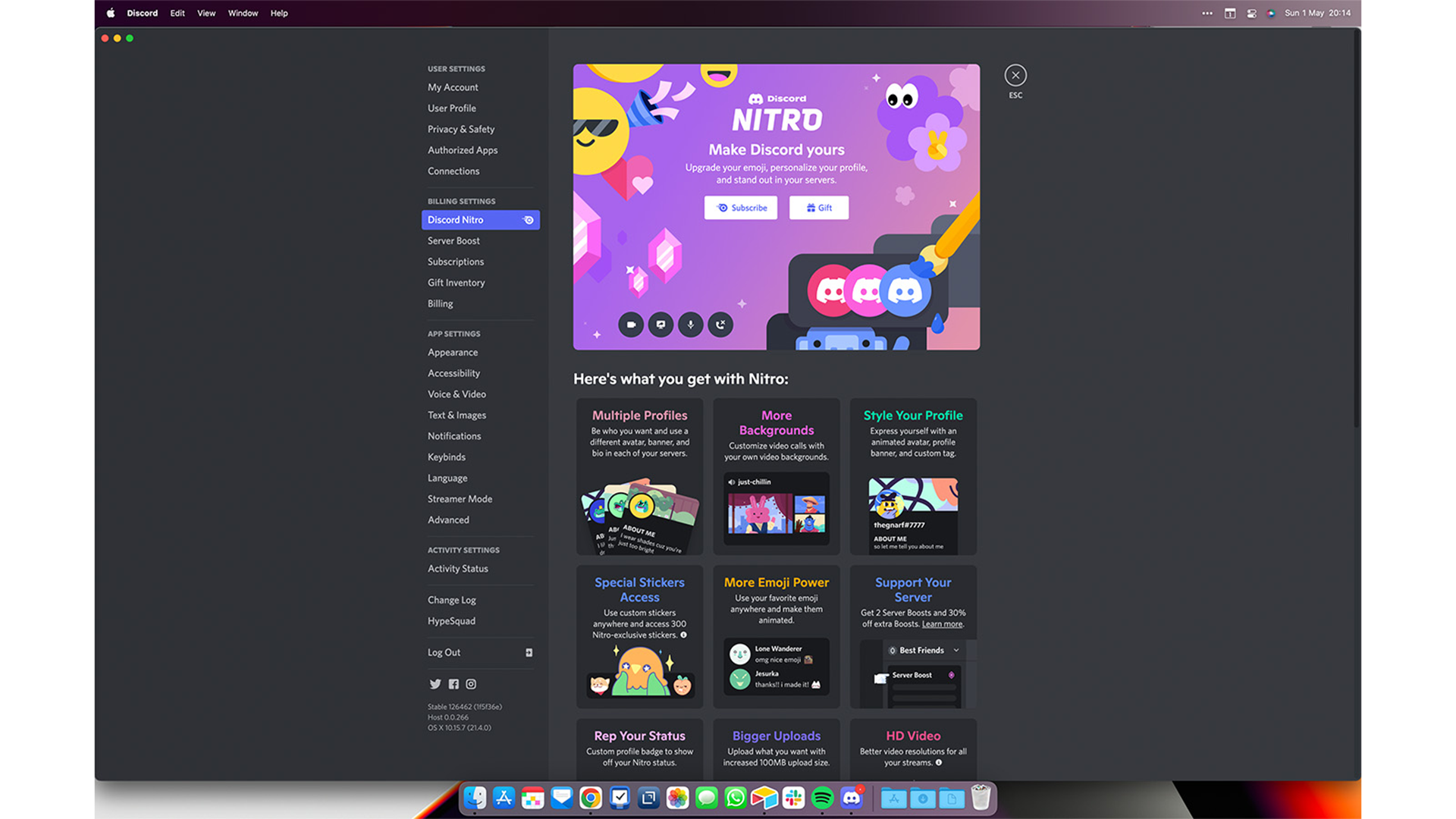The width and height of the screenshot is (1456, 819).
Task: Click Learn more link for Server Boosts
Action: pos(941,624)
